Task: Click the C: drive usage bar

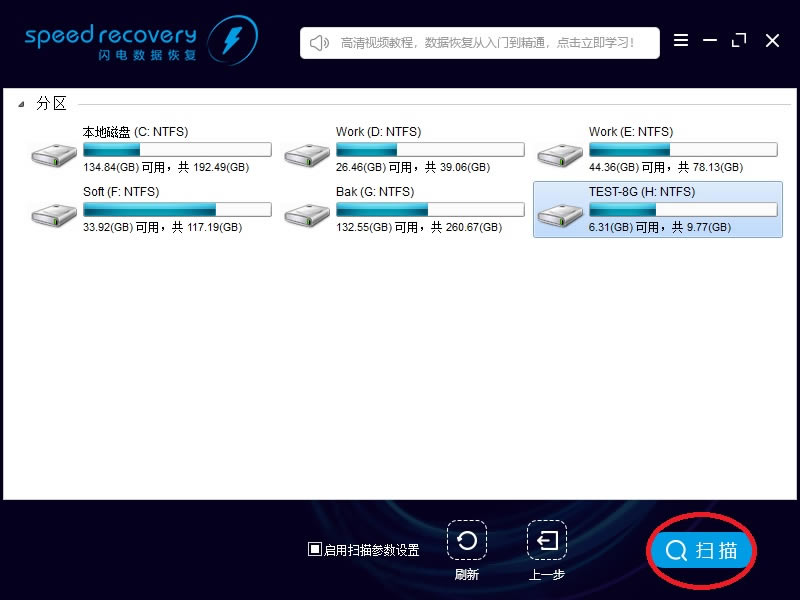Action: pyautogui.click(x=176, y=150)
